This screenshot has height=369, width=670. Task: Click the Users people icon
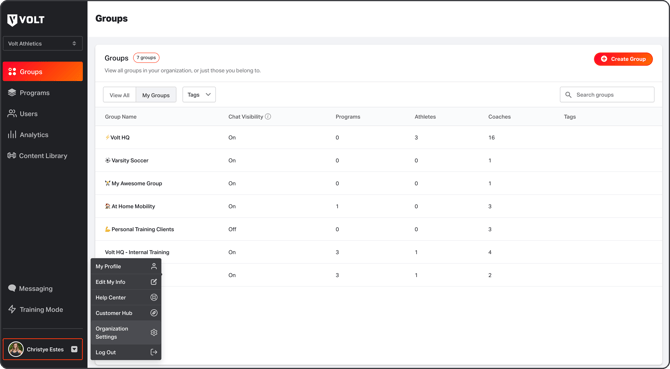(x=12, y=114)
